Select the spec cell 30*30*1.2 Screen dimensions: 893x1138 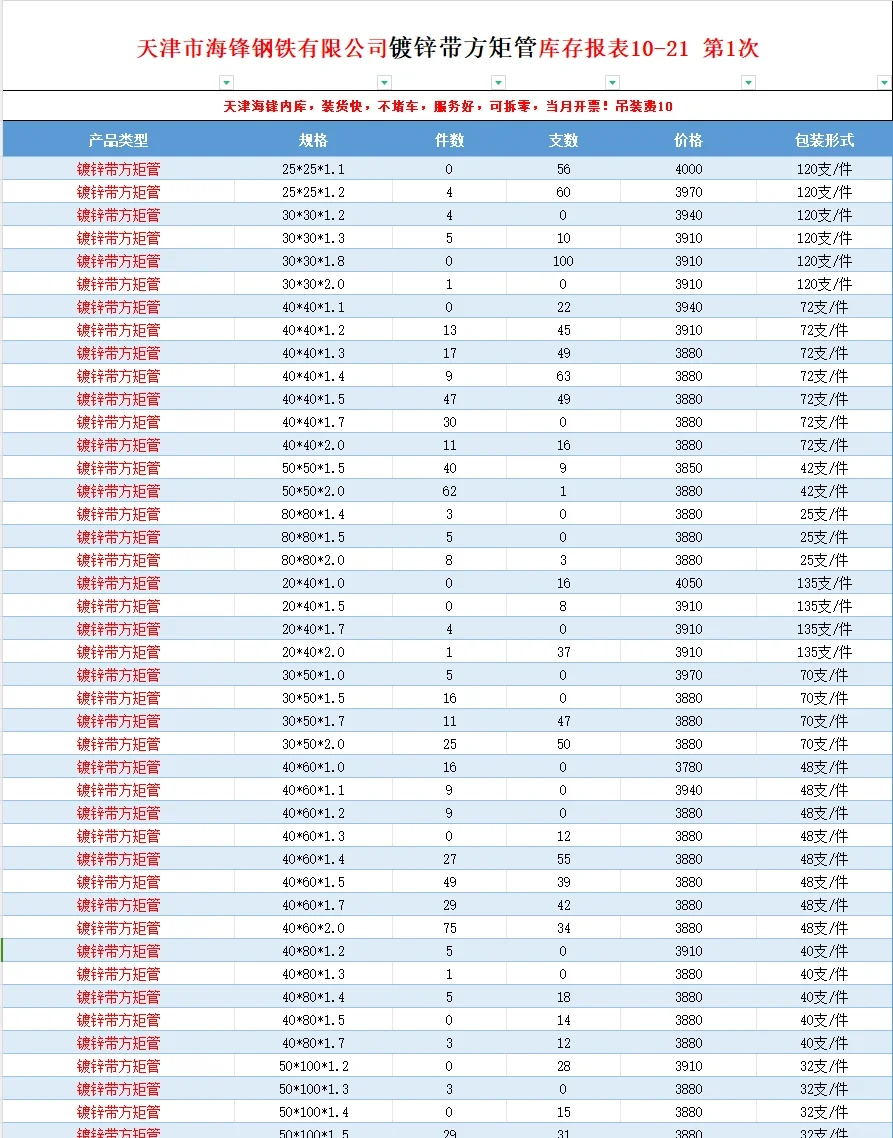(x=313, y=215)
